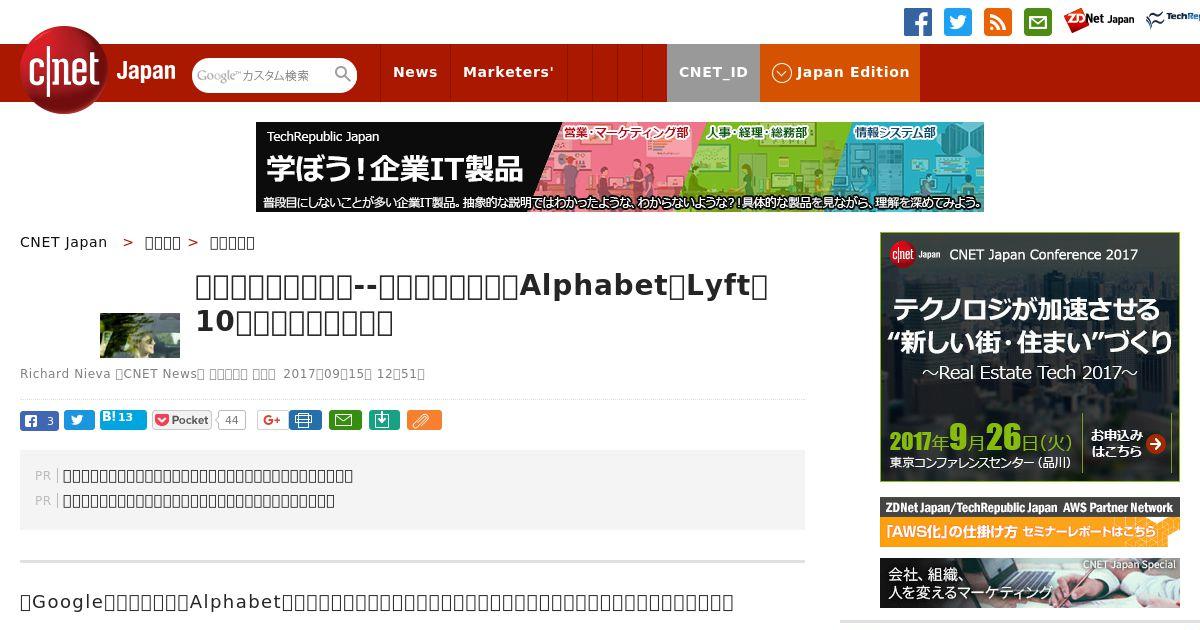
Task: Click the second breadcrumb link after CNET Japan
Action: (163, 243)
